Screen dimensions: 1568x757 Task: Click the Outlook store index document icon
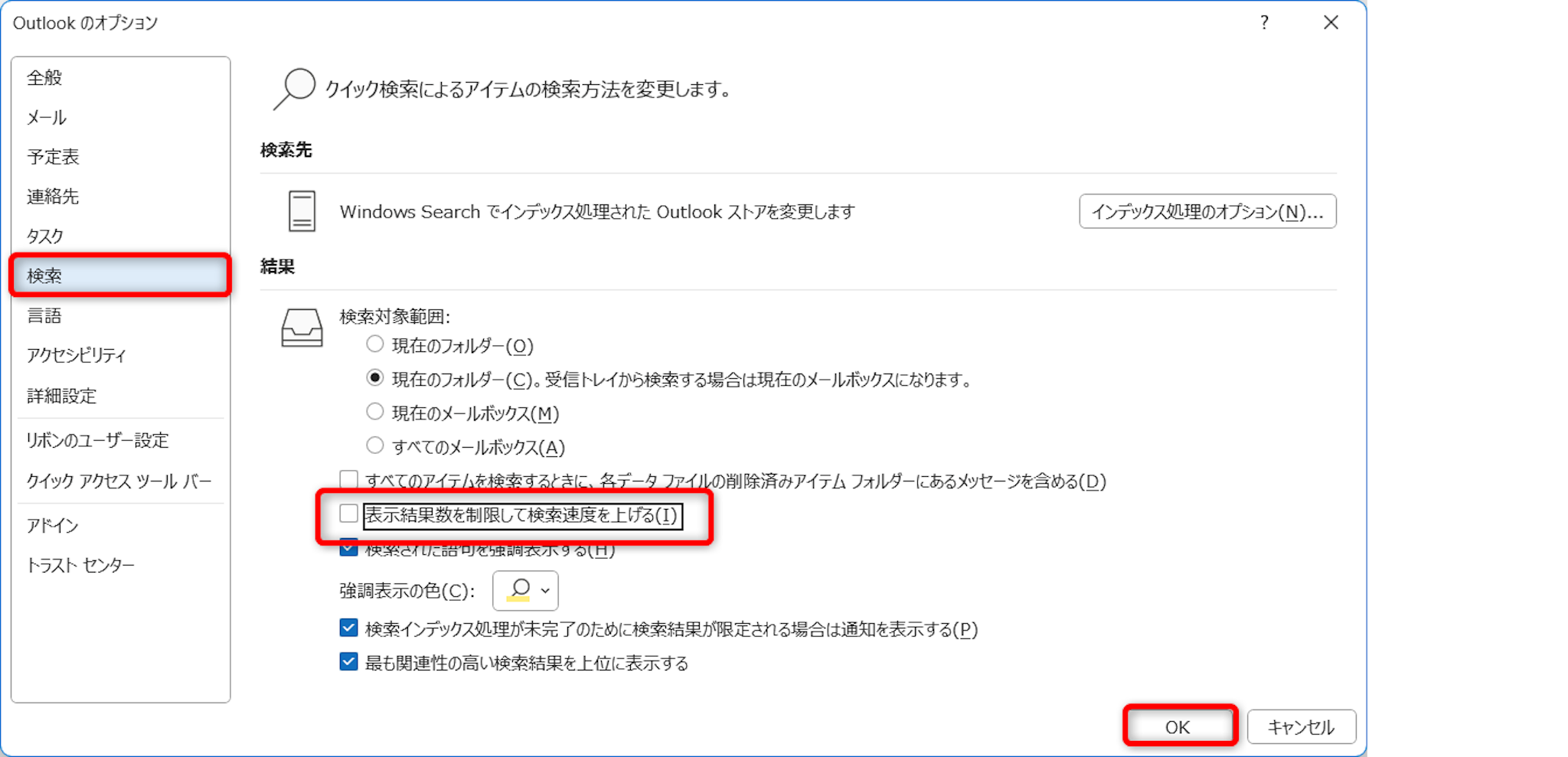302,211
